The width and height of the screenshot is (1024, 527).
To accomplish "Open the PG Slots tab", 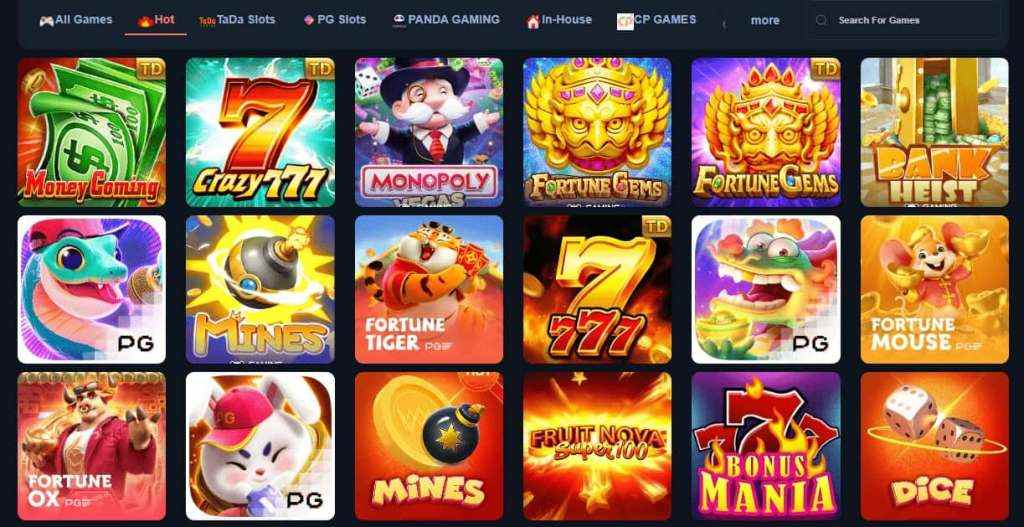I will pyautogui.click(x=335, y=20).
